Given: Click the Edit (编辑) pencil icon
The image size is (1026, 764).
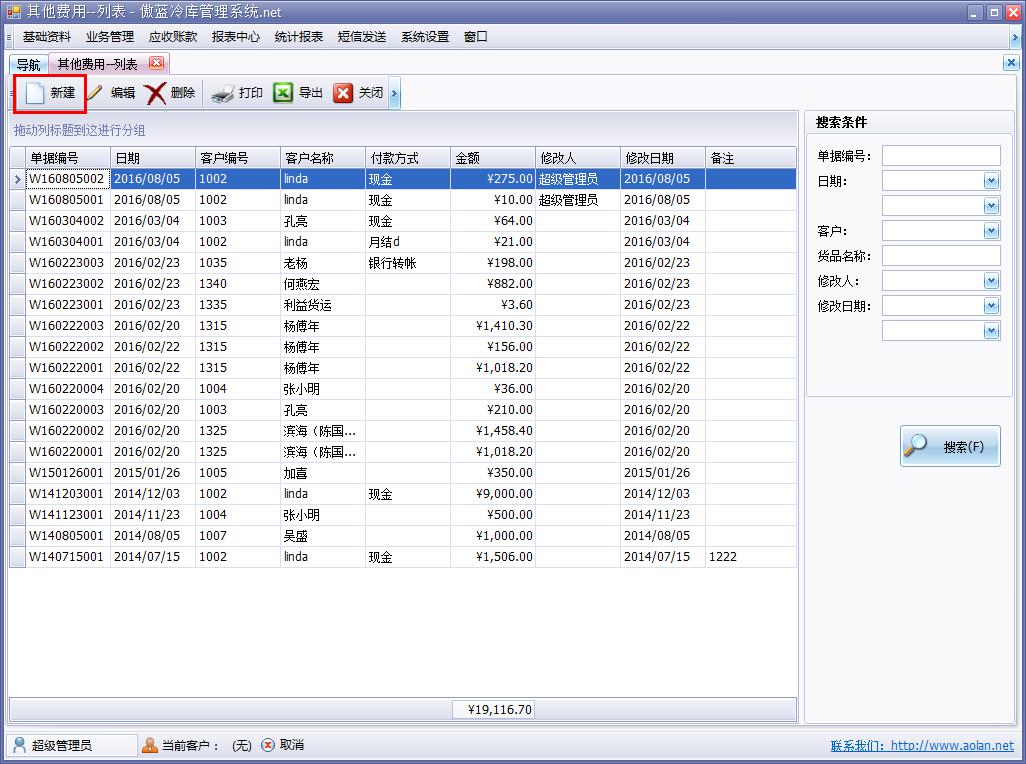Looking at the screenshot, I should pos(96,93).
